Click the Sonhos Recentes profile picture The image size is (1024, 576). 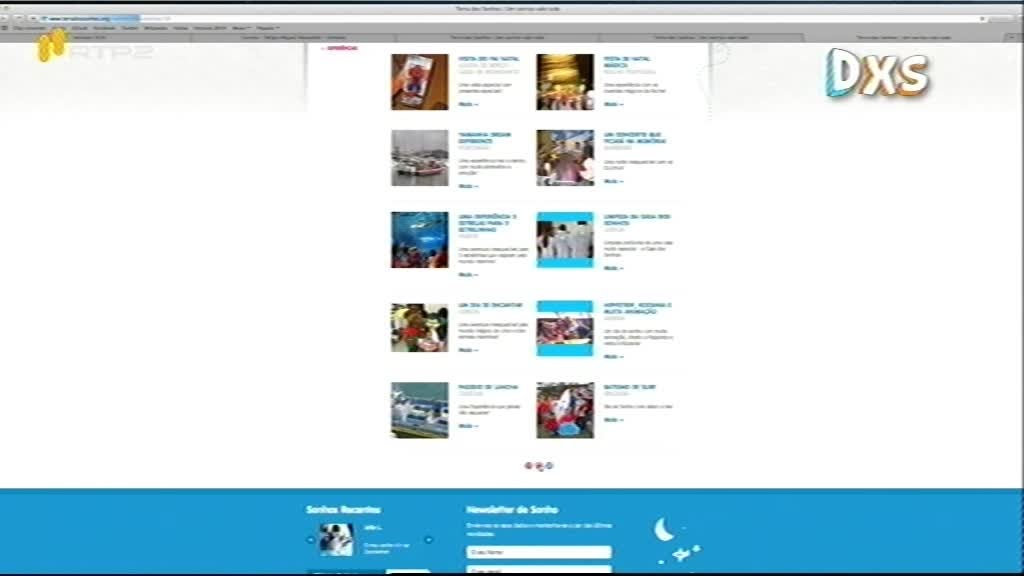pos(337,540)
